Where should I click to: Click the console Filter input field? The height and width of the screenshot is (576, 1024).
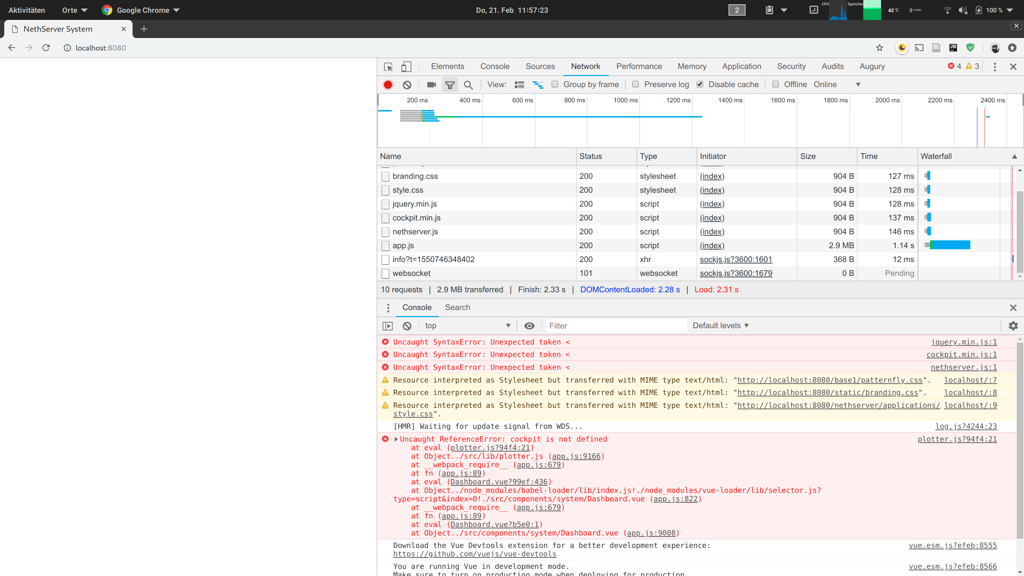pos(600,325)
